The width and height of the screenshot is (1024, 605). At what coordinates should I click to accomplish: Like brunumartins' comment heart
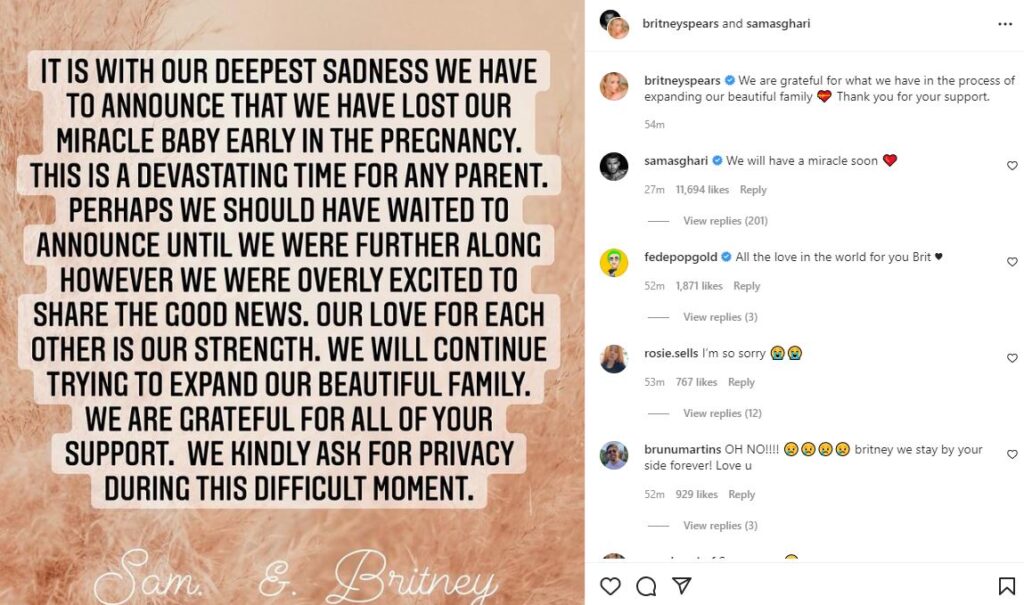tap(1012, 455)
